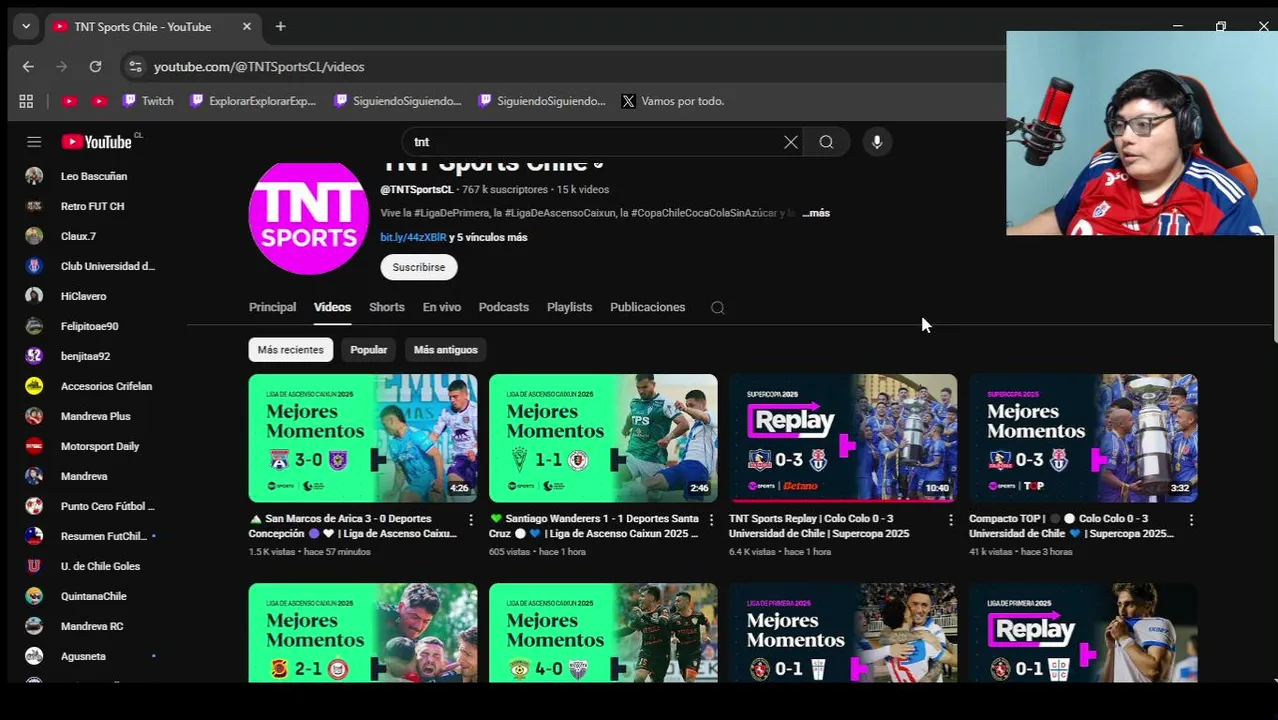Expand channel description with ...más
This screenshot has height=720, width=1278.
816,213
